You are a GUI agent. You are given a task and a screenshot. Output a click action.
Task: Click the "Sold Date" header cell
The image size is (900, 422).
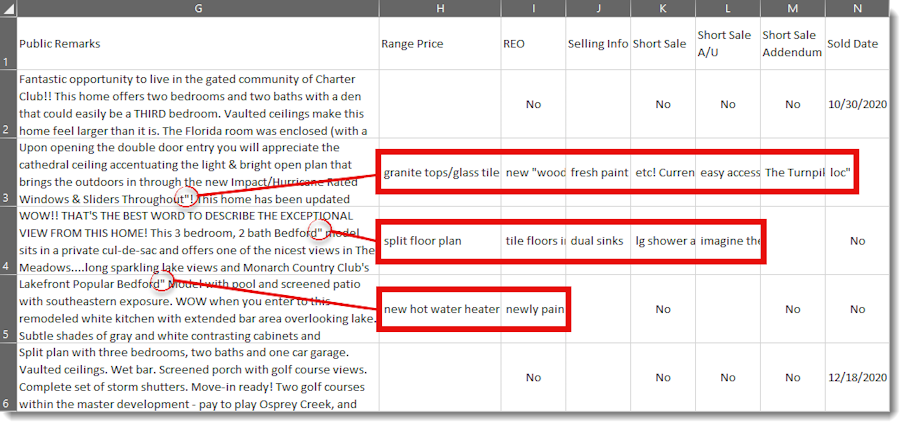point(858,44)
